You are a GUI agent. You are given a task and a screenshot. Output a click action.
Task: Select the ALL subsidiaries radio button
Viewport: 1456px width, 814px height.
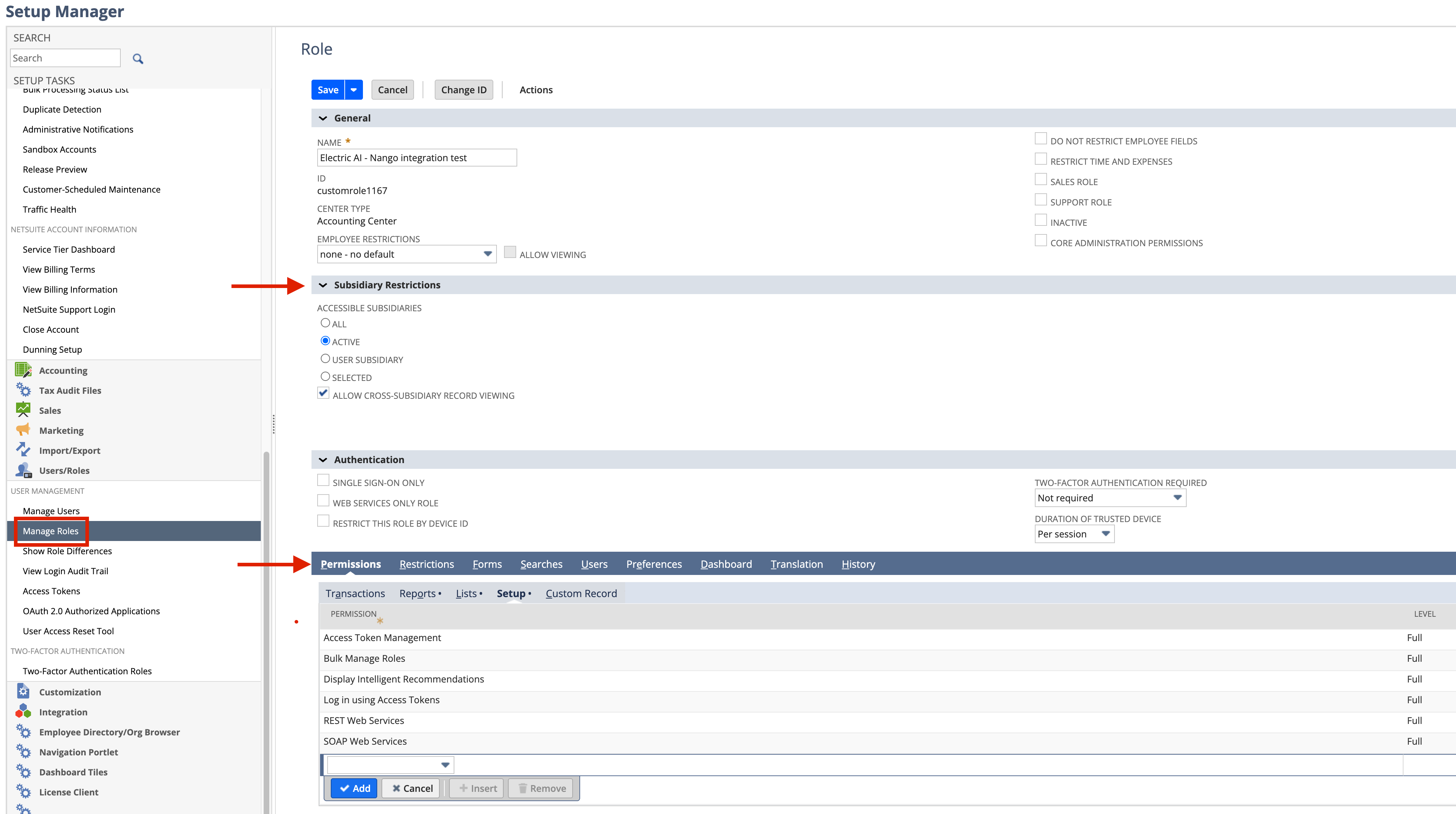325,323
